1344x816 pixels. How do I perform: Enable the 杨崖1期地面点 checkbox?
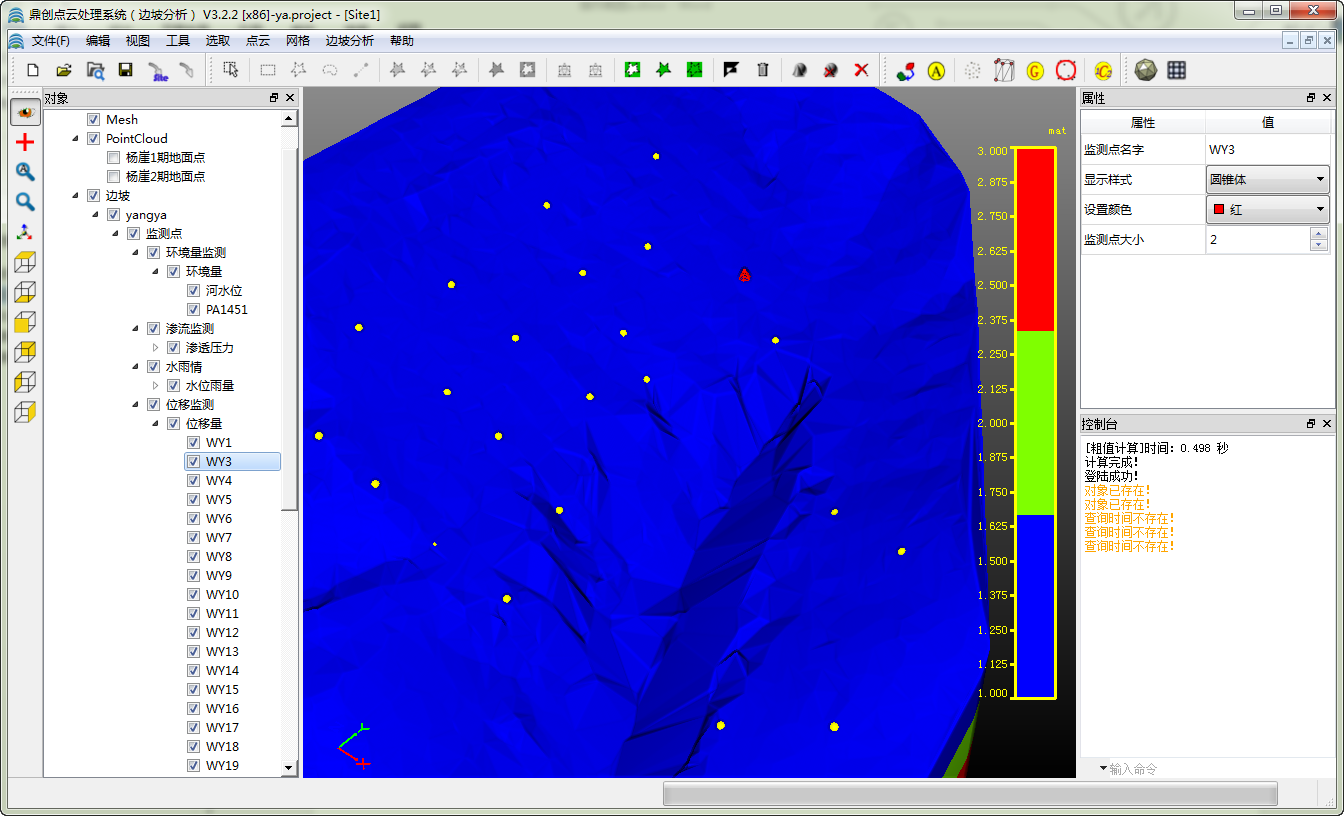[x=114, y=158]
